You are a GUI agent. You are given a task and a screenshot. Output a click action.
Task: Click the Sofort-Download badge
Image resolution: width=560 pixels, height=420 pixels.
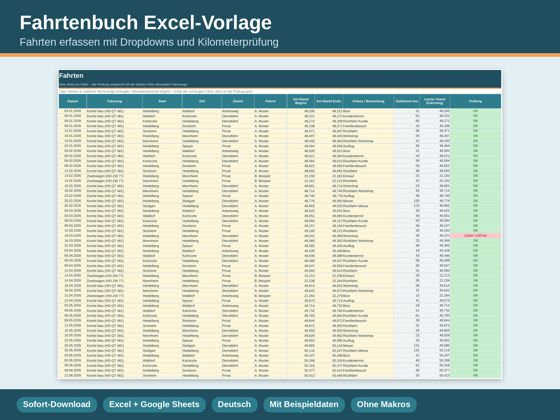coord(56,404)
